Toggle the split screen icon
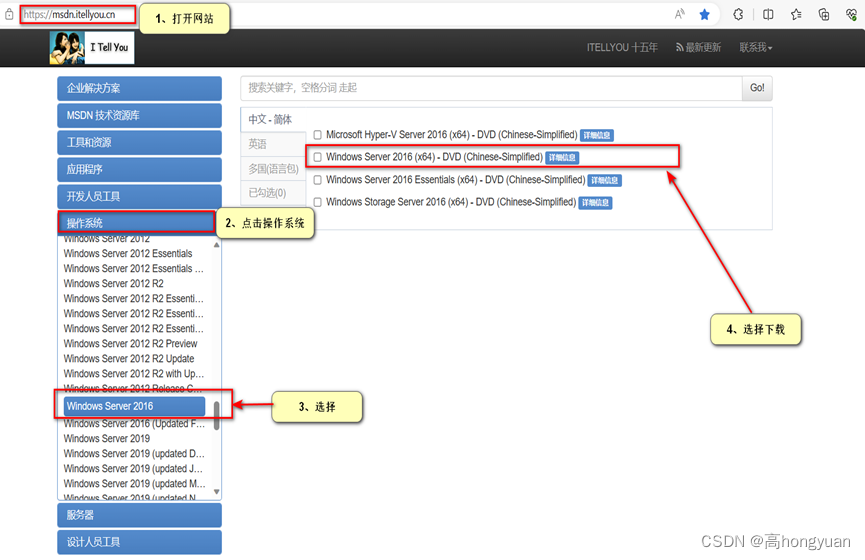Viewport: 865px width, 560px height. click(x=768, y=15)
